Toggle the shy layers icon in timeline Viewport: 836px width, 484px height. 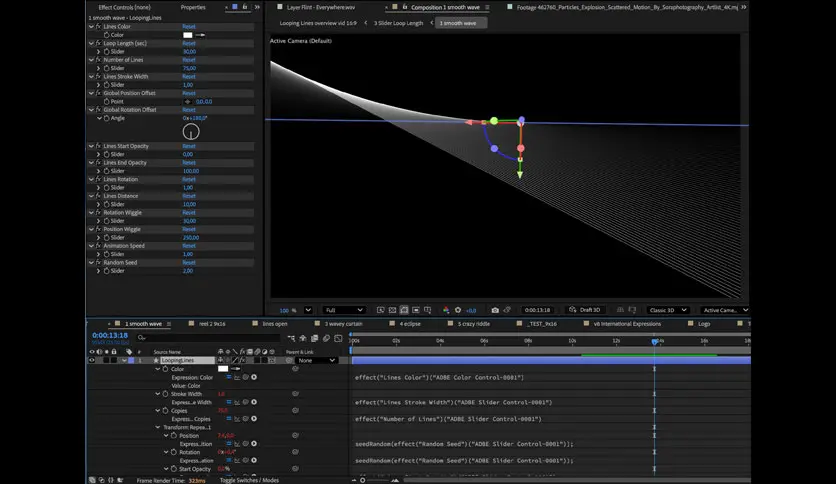(303, 338)
